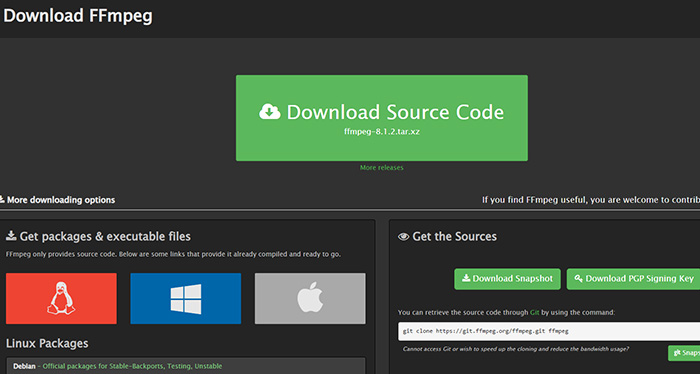Select the Windows logo tile
The image size is (700, 374).
pyautogui.click(x=186, y=299)
